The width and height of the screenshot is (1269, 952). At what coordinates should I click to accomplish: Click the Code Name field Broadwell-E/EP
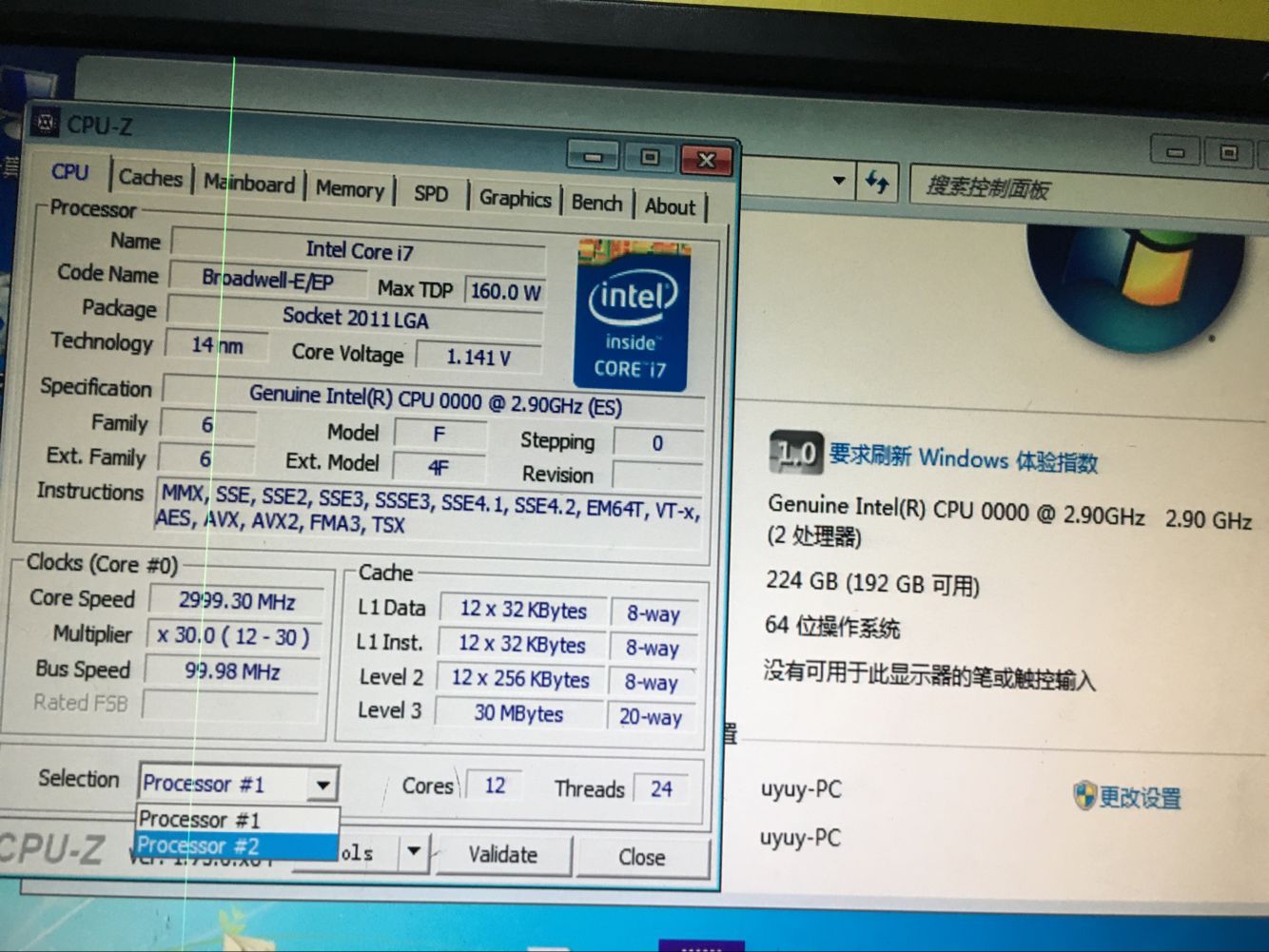[x=267, y=280]
